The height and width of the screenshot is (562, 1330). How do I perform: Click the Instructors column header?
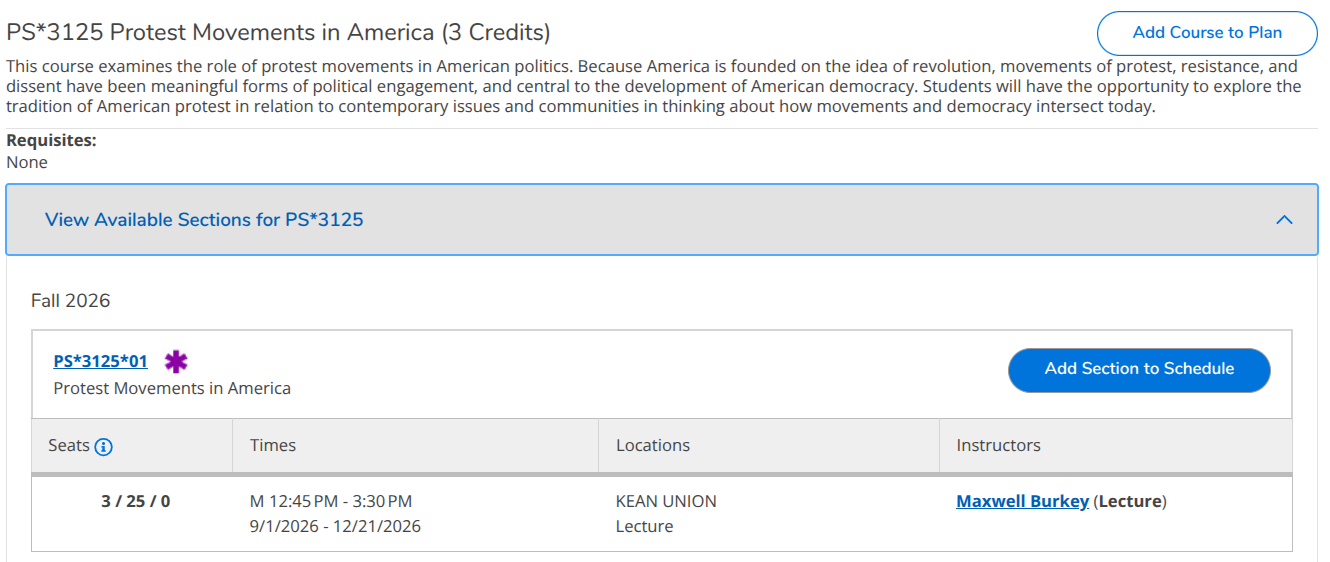pyautogui.click(x=998, y=445)
